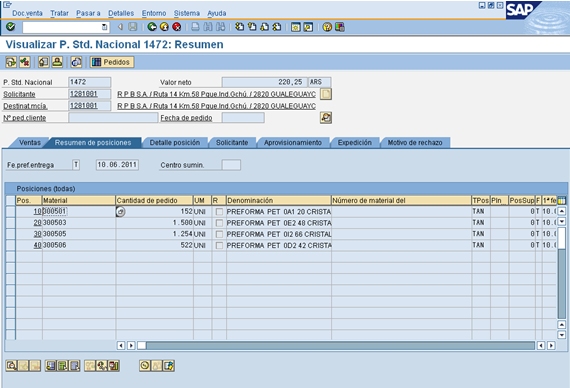The width and height of the screenshot is (570, 388).
Task: Select row selector for position 30
Action: (11, 234)
